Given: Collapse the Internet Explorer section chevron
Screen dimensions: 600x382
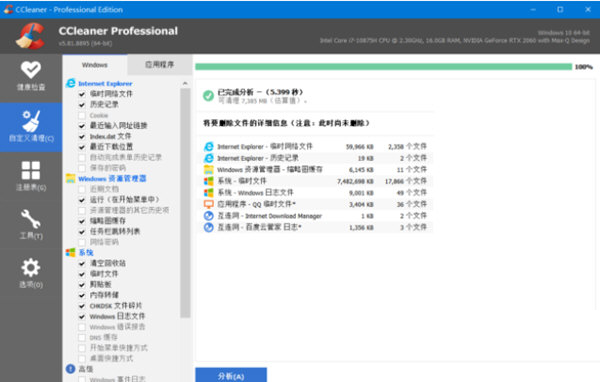Looking at the screenshot, I should coord(185,83).
